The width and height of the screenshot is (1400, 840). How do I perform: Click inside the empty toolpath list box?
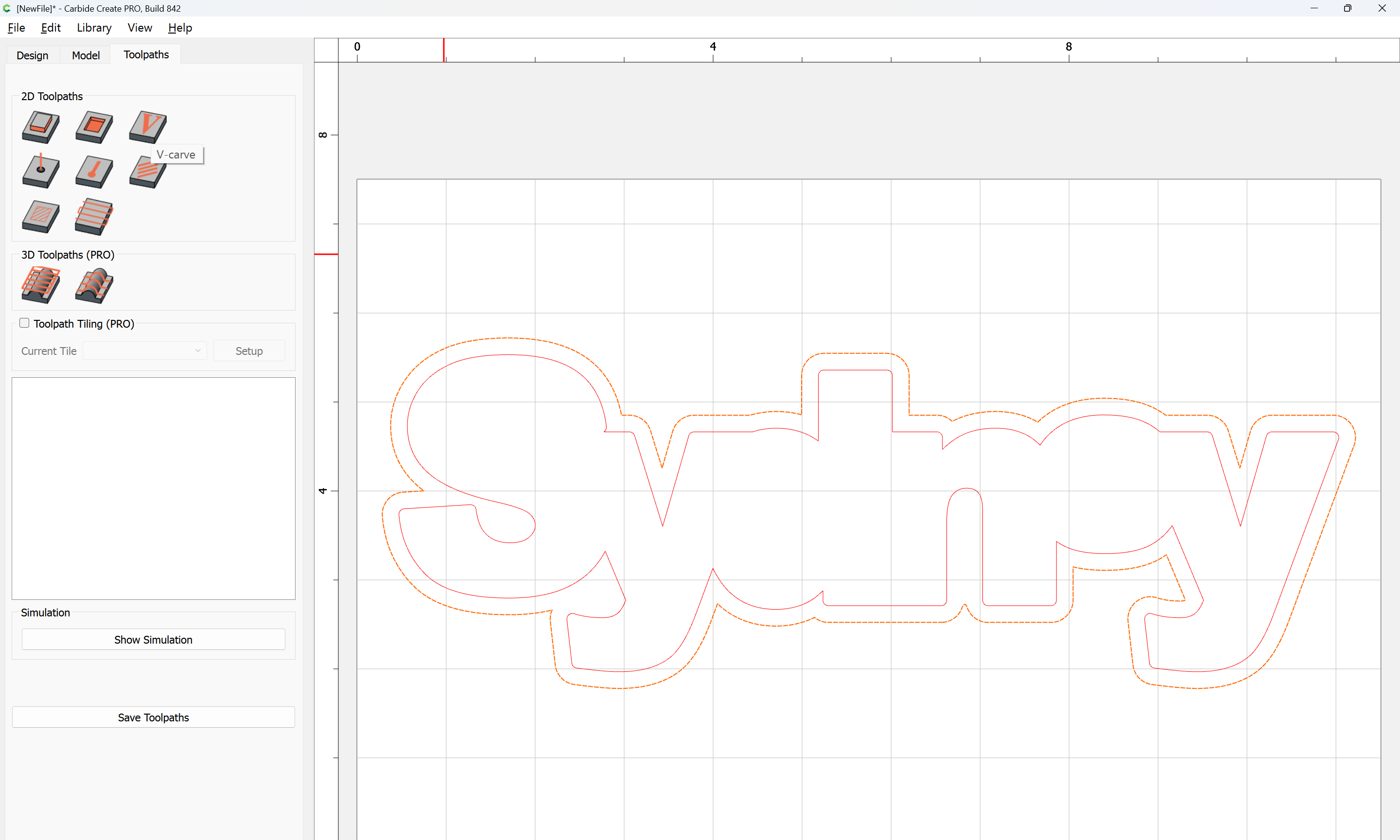(x=153, y=488)
